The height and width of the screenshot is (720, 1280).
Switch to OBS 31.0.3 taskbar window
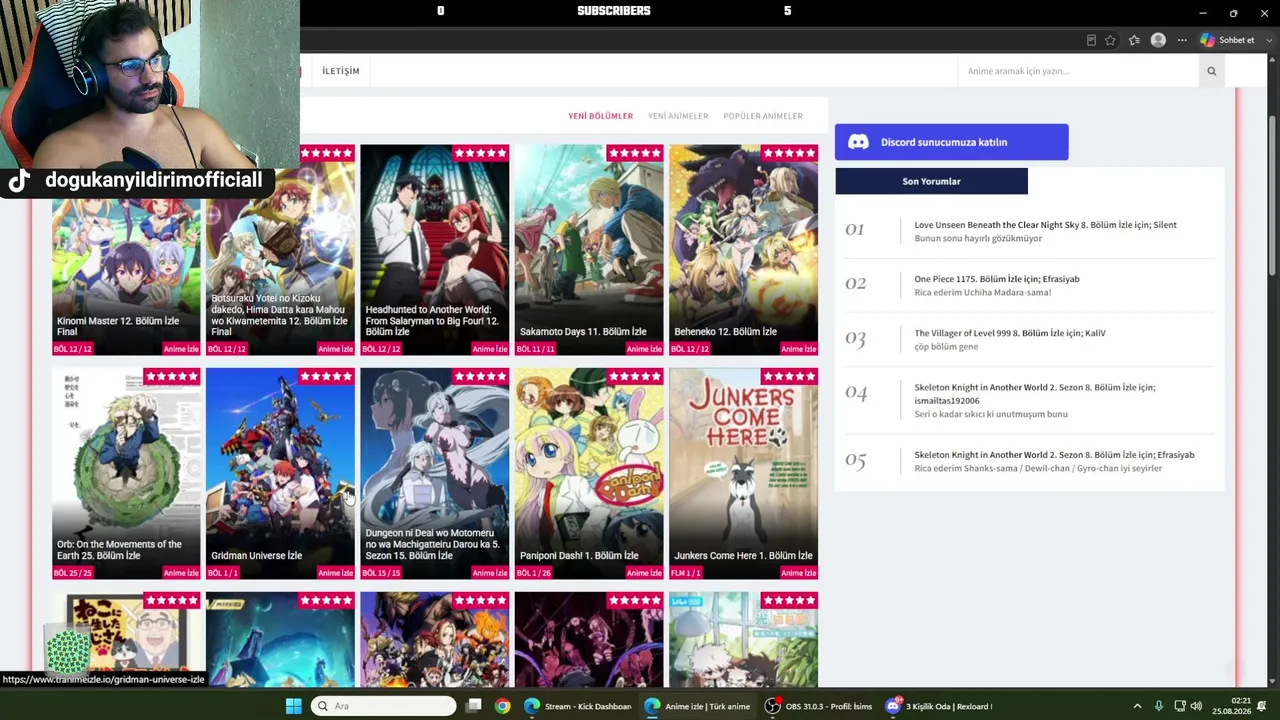click(x=818, y=706)
